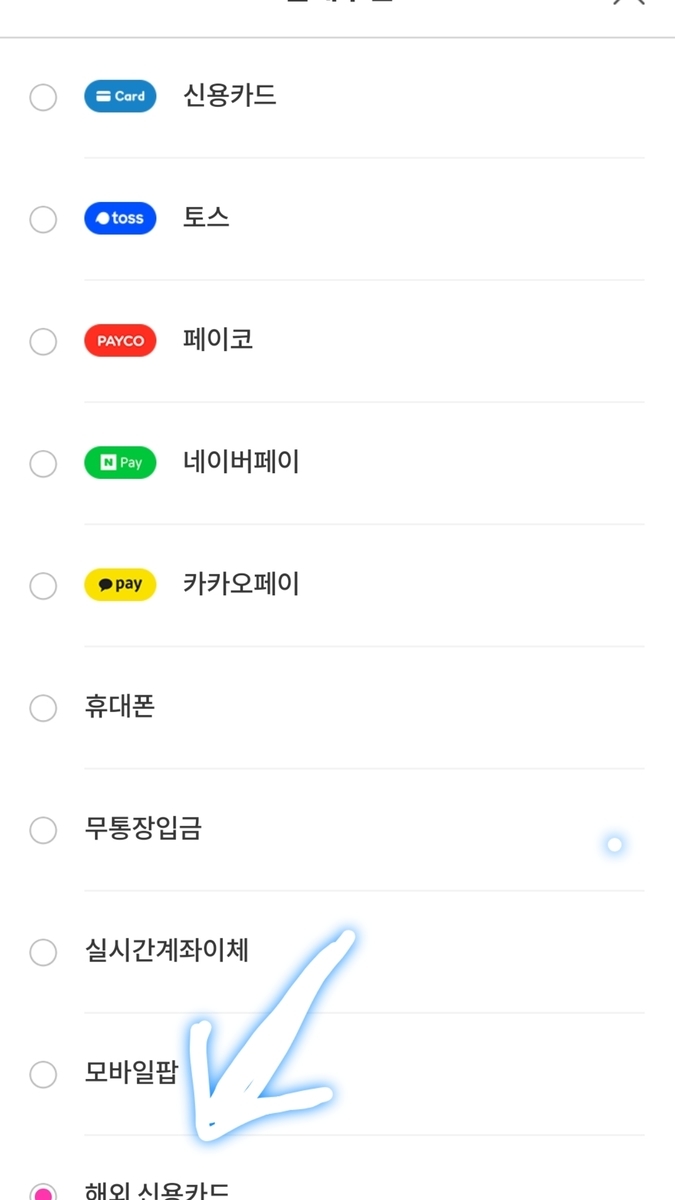Tap the yellow Kakao pay logo badge

(x=120, y=585)
